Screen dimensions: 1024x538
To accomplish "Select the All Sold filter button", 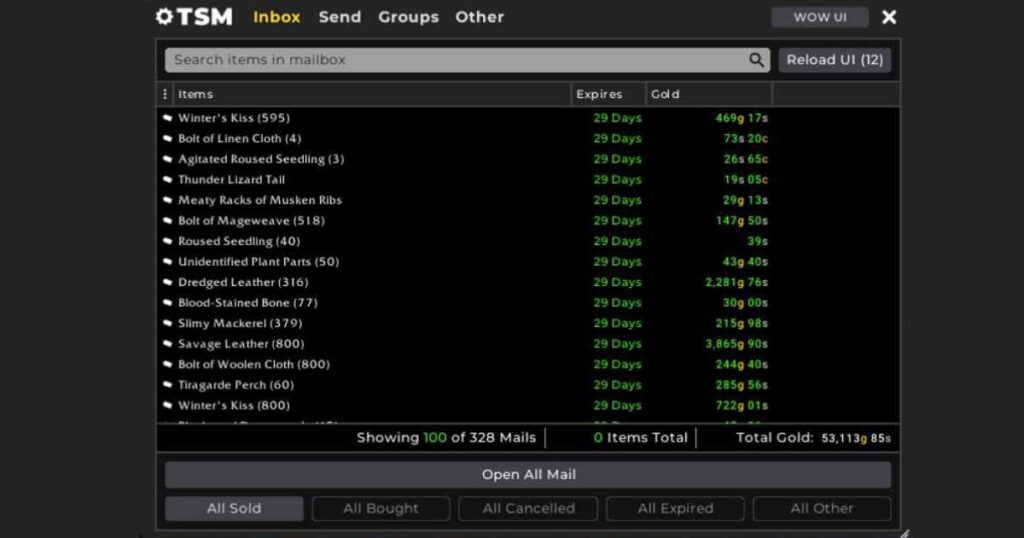I will point(234,508).
